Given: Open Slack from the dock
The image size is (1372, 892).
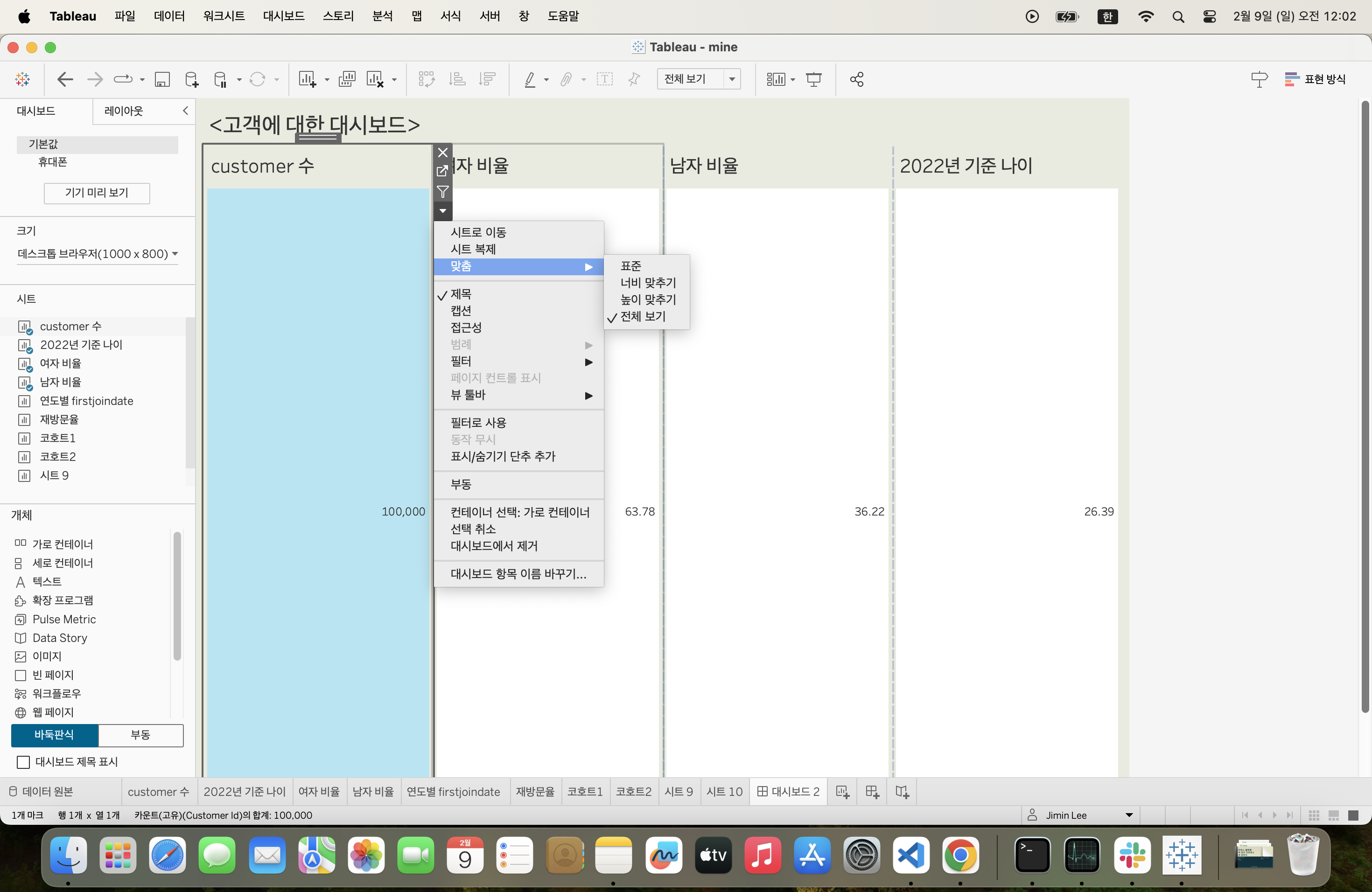Looking at the screenshot, I should coord(1132,855).
